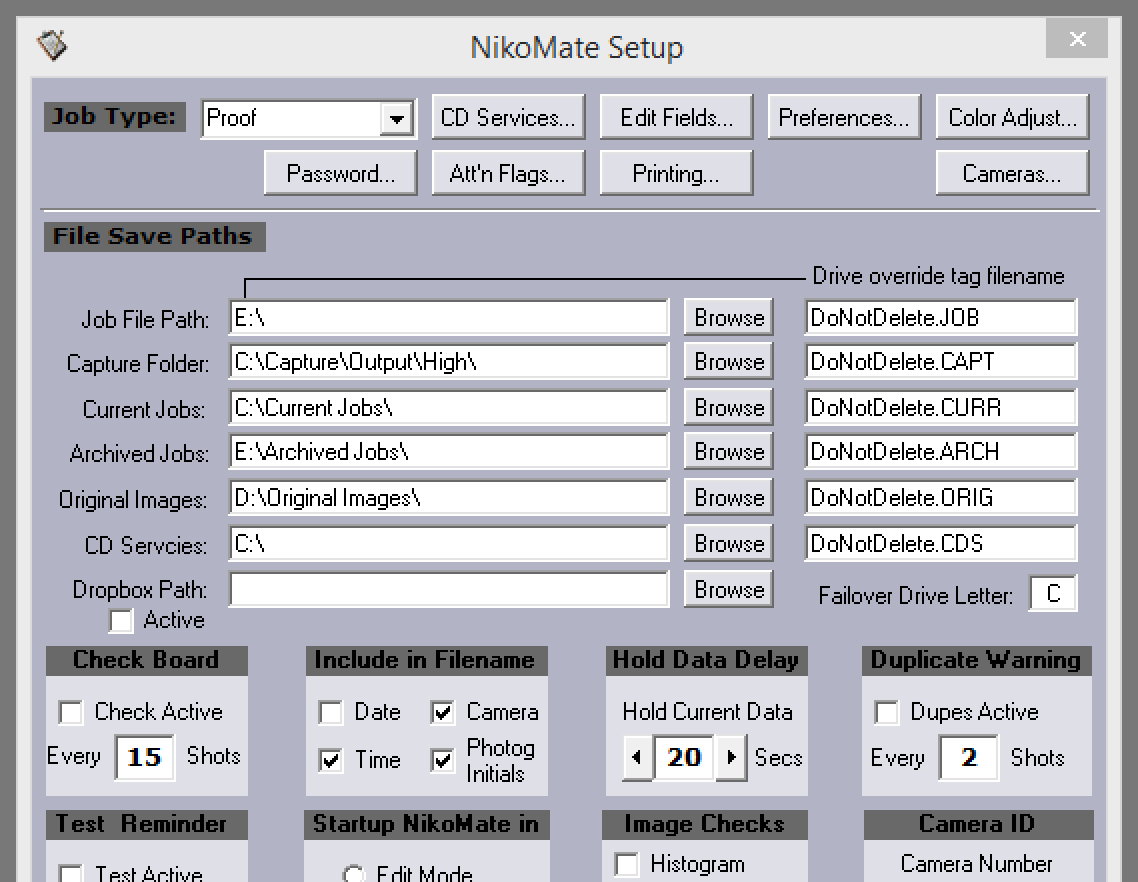The height and width of the screenshot is (882, 1138).
Task: Click the Job File Path input field
Action: 449,318
